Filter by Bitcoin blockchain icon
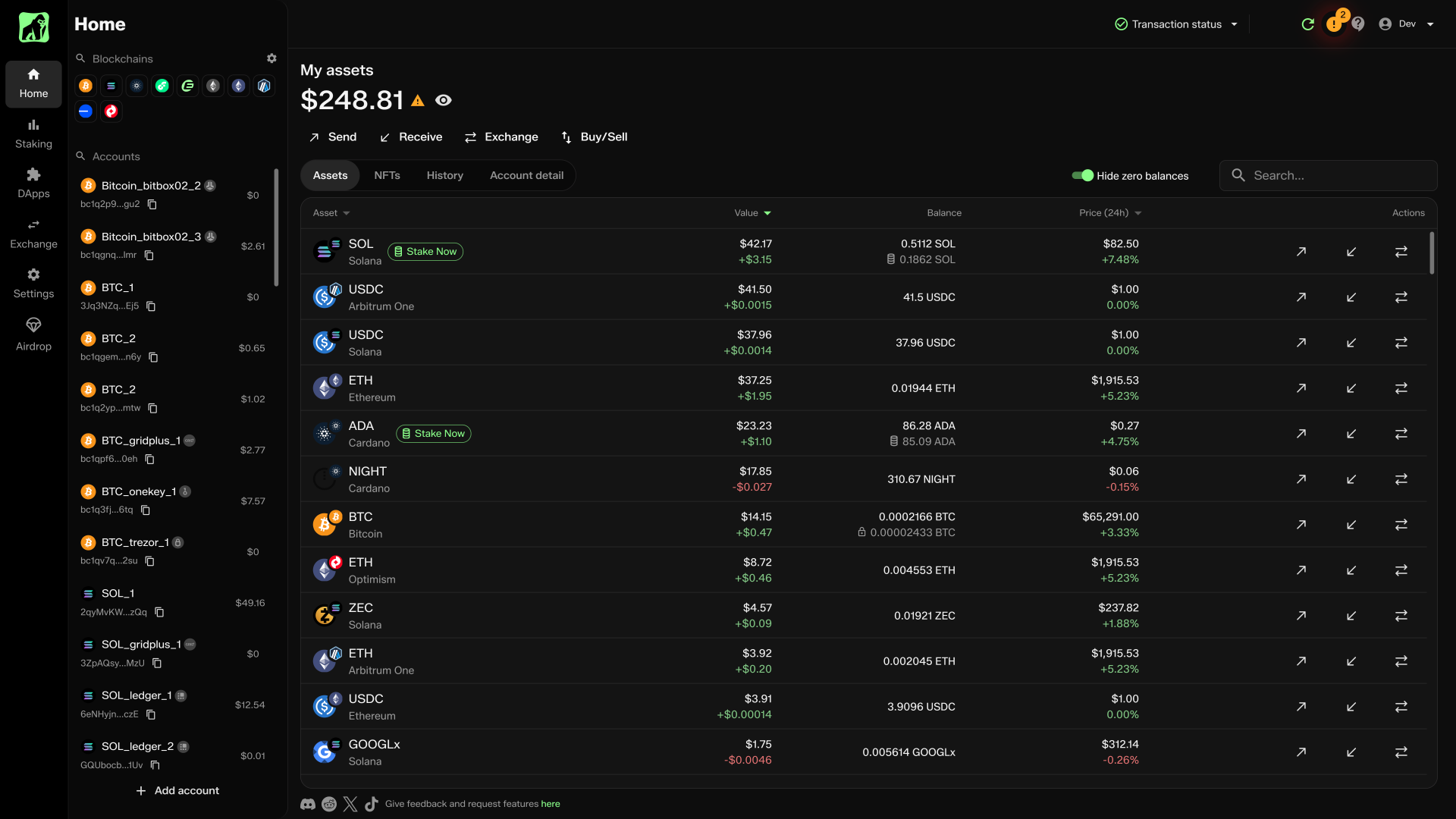1456x819 pixels. [86, 86]
